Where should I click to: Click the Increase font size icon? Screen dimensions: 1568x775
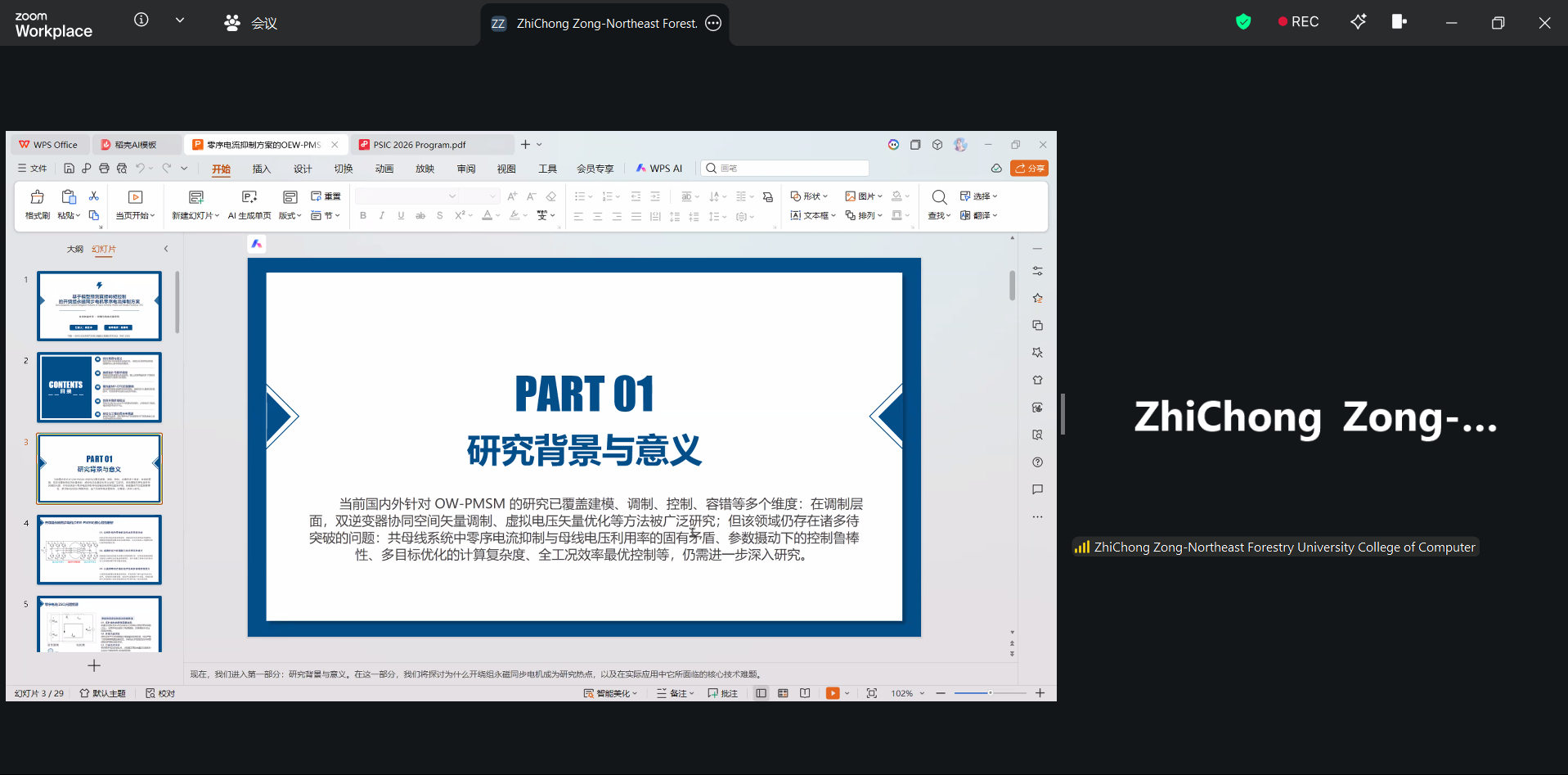(x=512, y=196)
